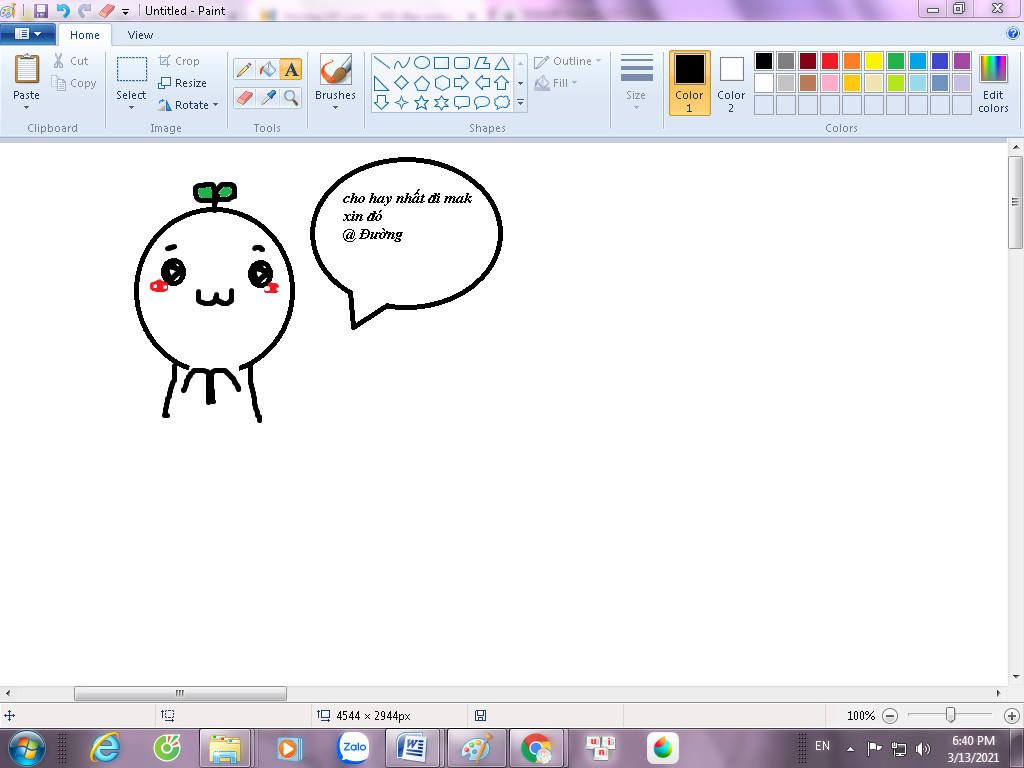This screenshot has height=768, width=1024.
Task: Click the horizontal scrollbar thumb
Action: pos(180,693)
